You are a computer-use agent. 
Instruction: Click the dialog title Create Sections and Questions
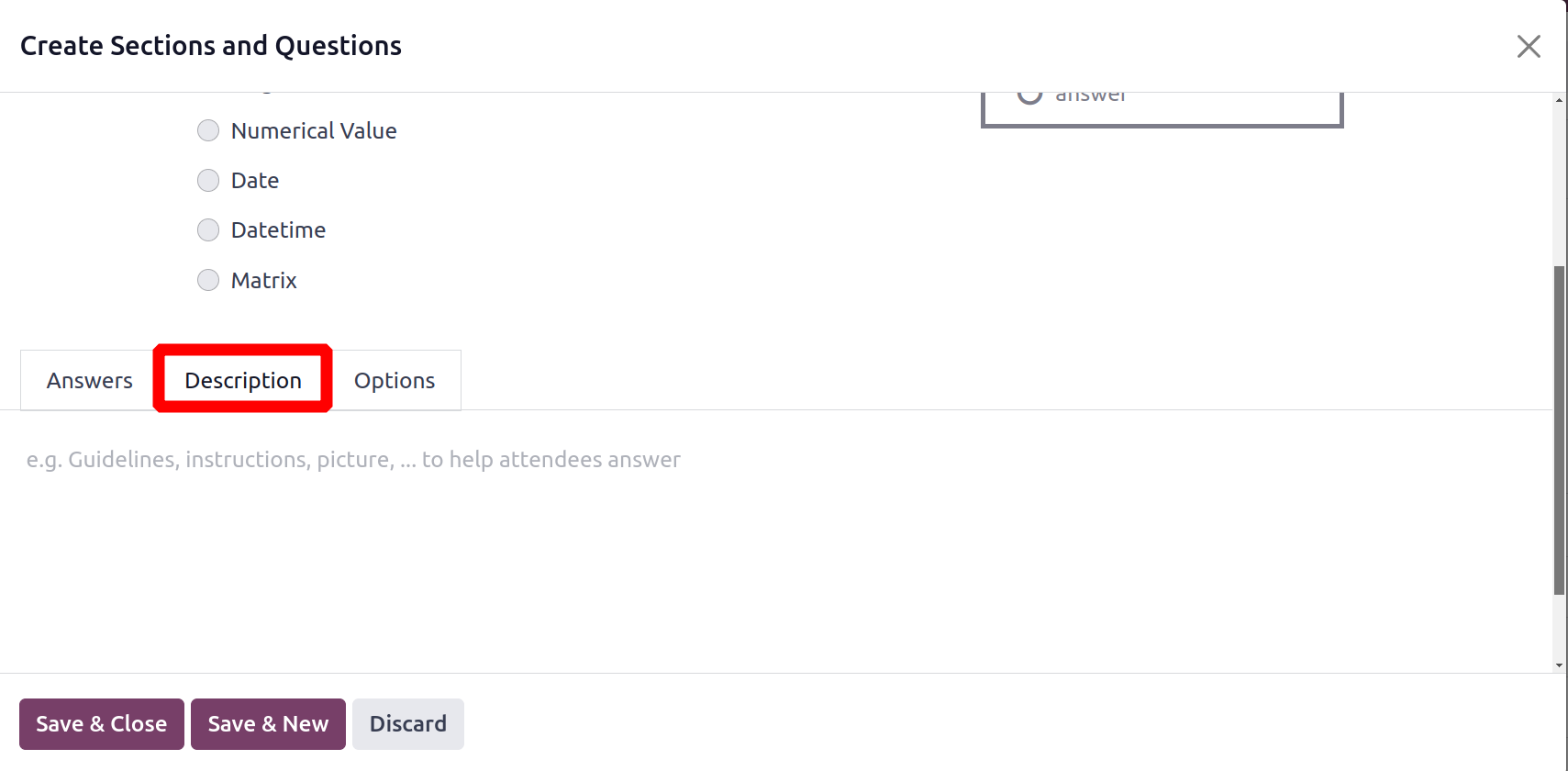[x=211, y=46]
